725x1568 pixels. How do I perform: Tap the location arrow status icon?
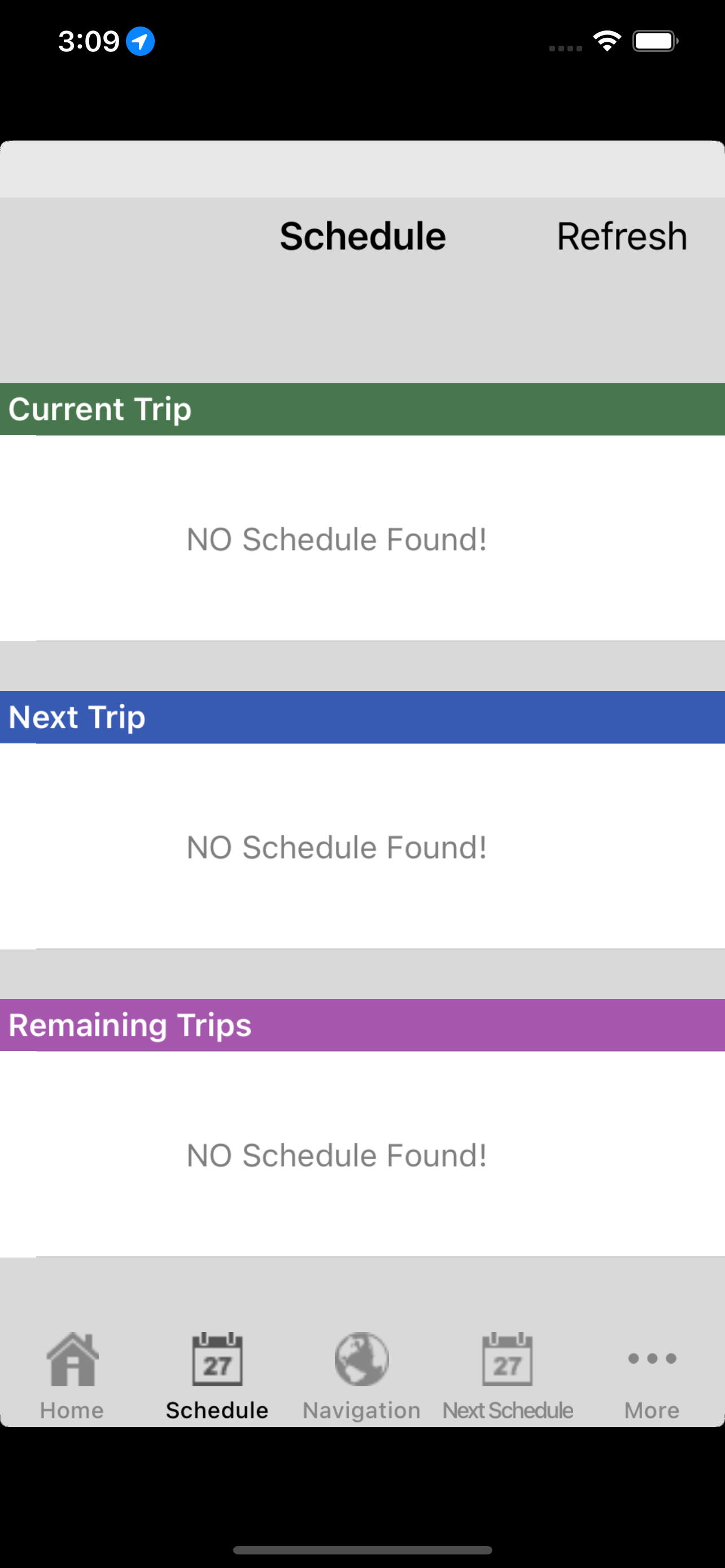tap(140, 41)
